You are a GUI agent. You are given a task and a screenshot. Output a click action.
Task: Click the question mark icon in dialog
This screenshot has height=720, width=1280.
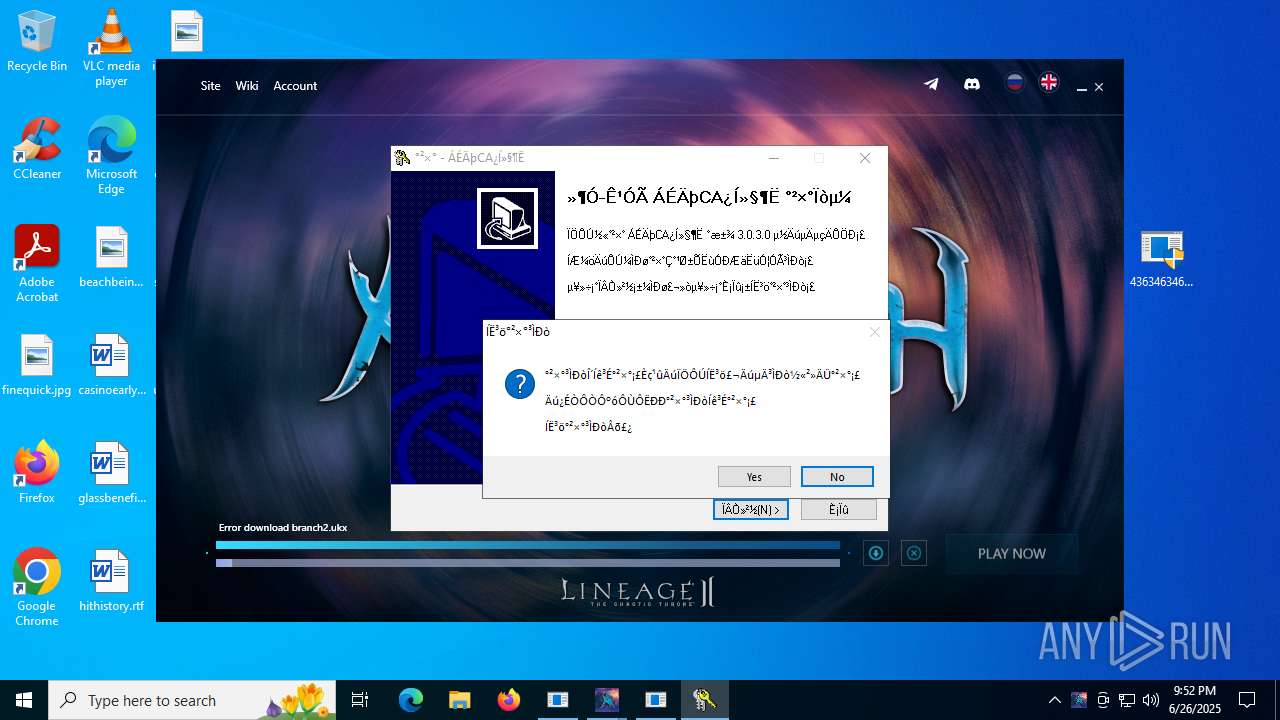coord(520,384)
